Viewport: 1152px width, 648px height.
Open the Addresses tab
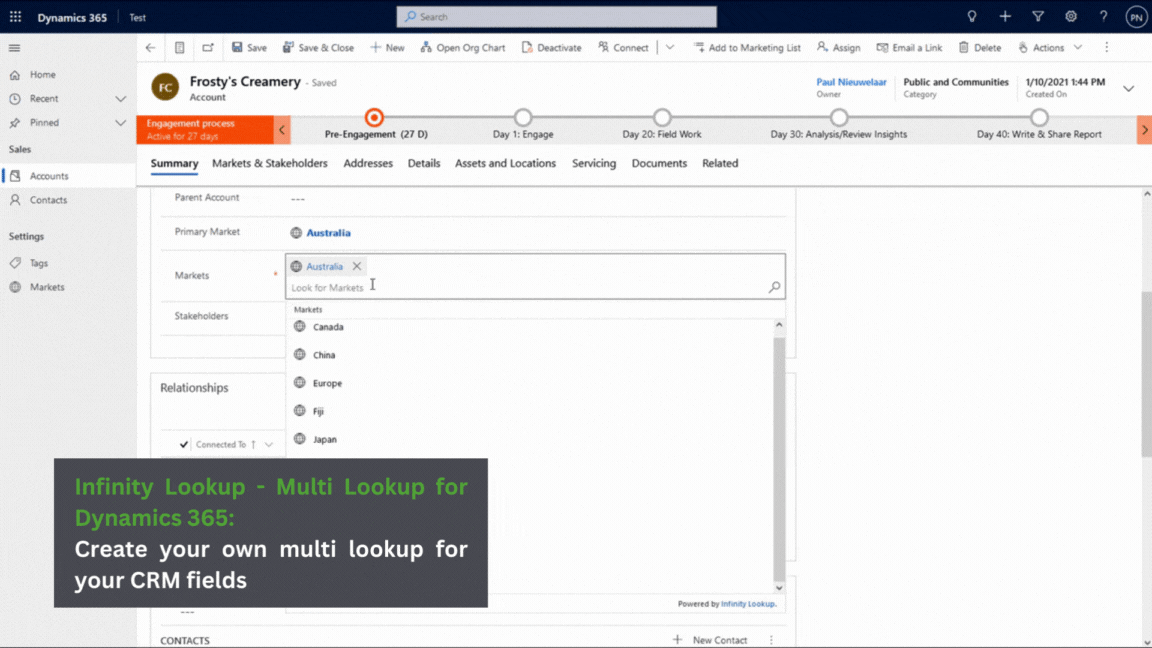(x=367, y=163)
